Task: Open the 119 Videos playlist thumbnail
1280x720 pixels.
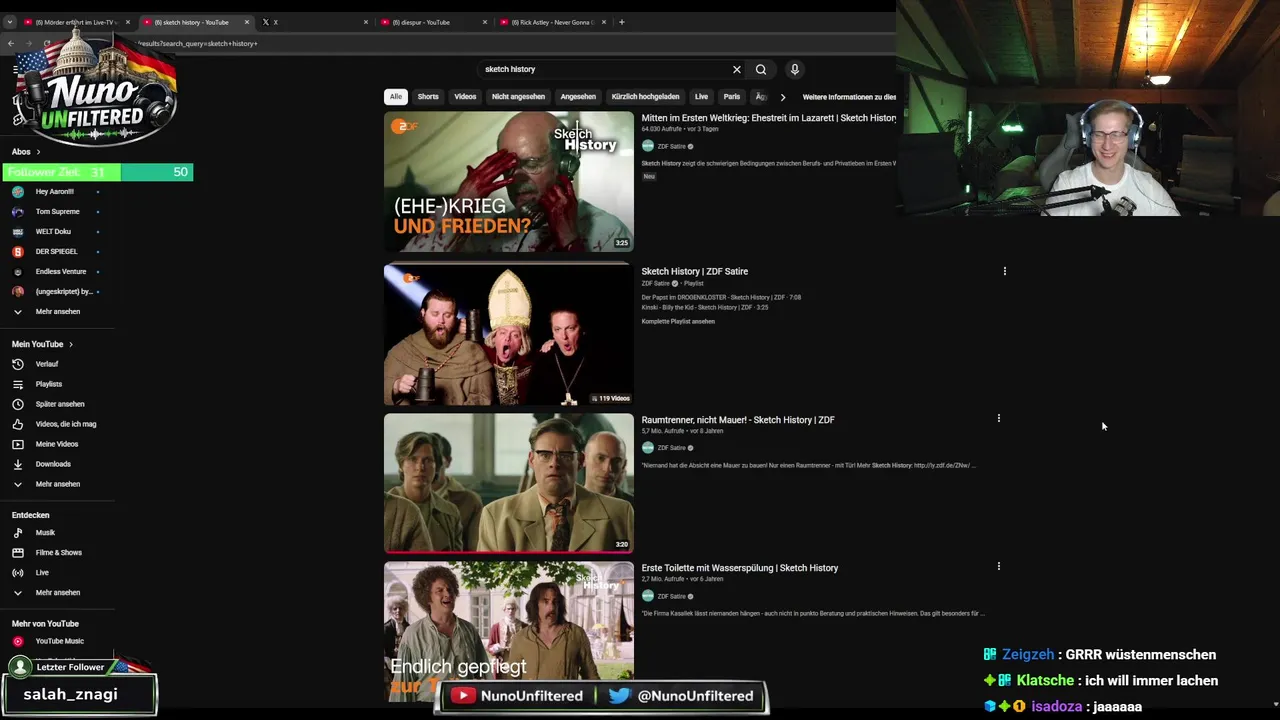Action: [x=509, y=334]
